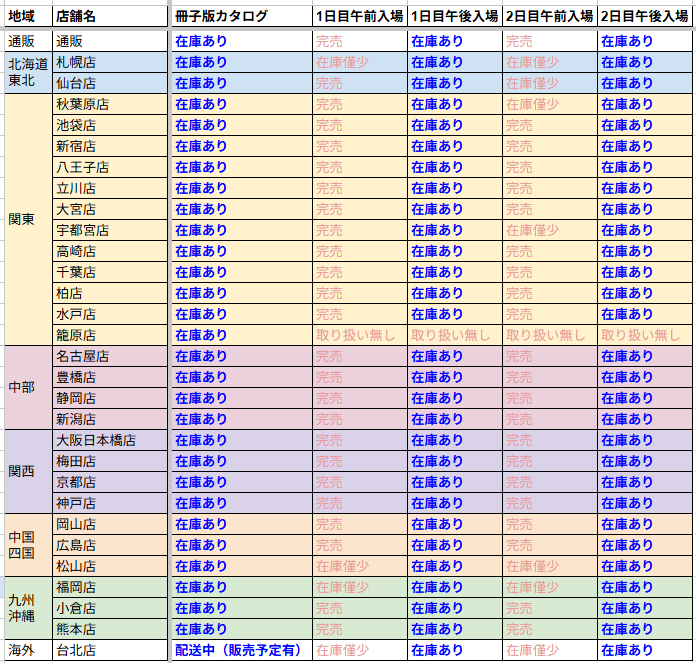The height and width of the screenshot is (663, 696).
Task: Select 池袋店 2日目午前入場 完売 cell
Action: pyautogui.click(x=550, y=125)
